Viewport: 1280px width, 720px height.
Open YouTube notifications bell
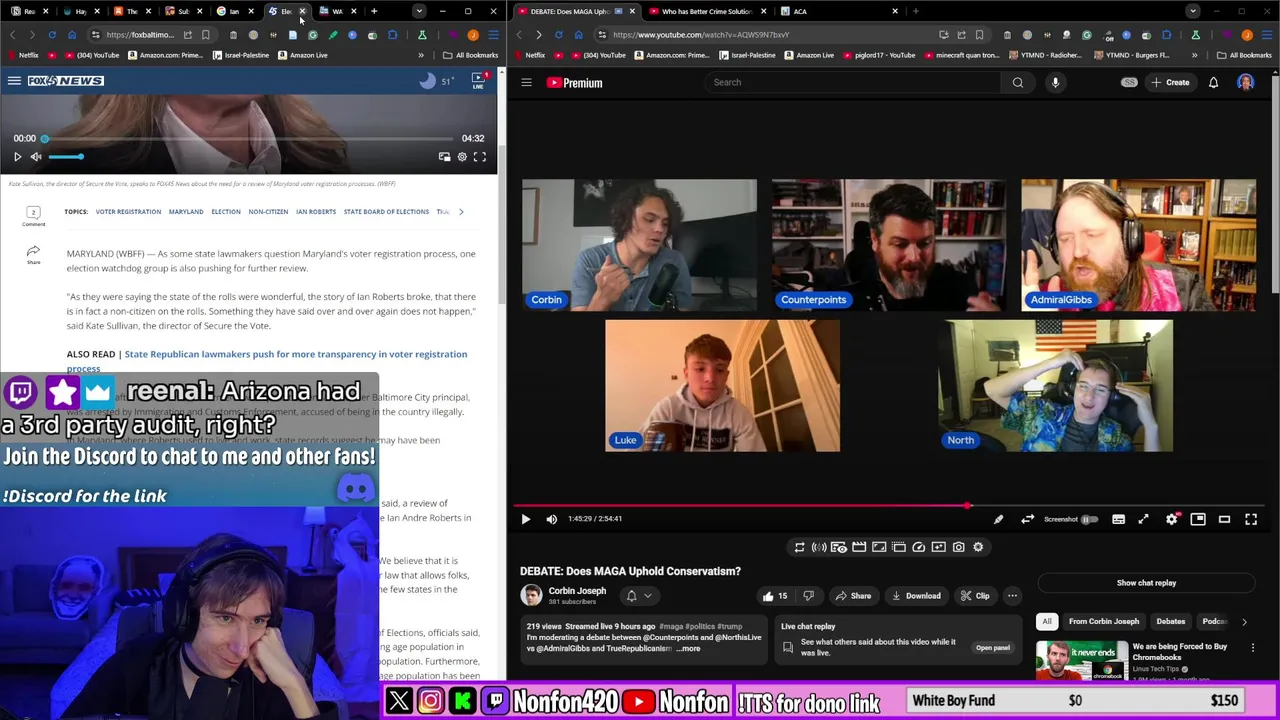coord(1213,82)
